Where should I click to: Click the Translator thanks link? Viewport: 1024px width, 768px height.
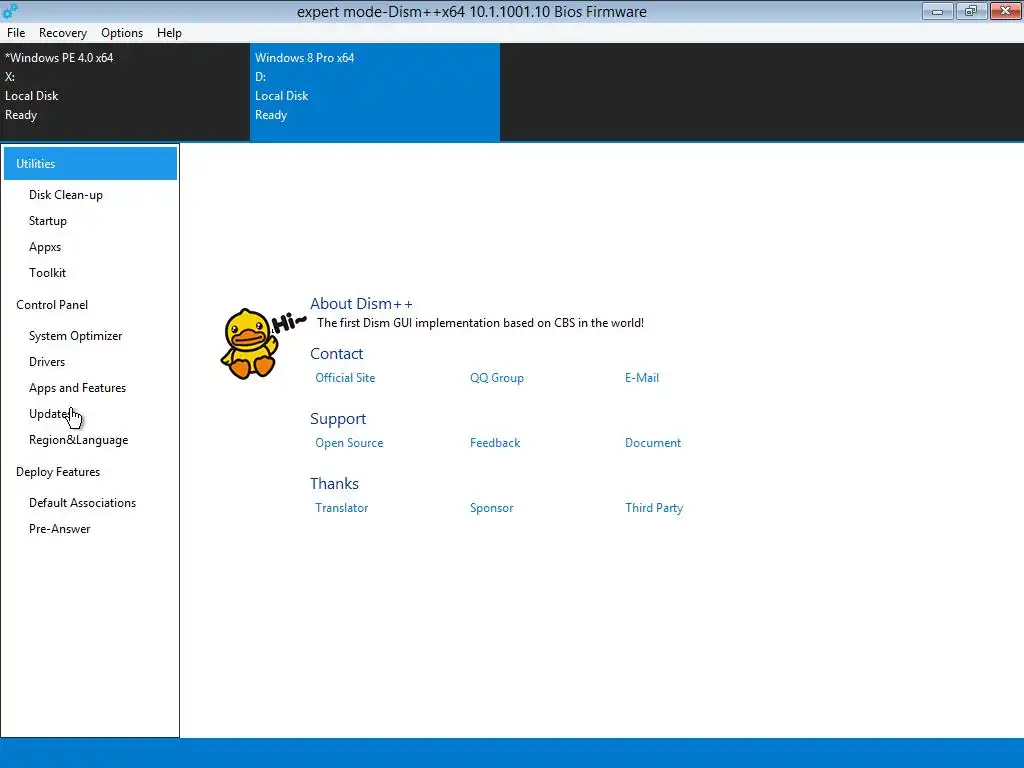coord(341,508)
